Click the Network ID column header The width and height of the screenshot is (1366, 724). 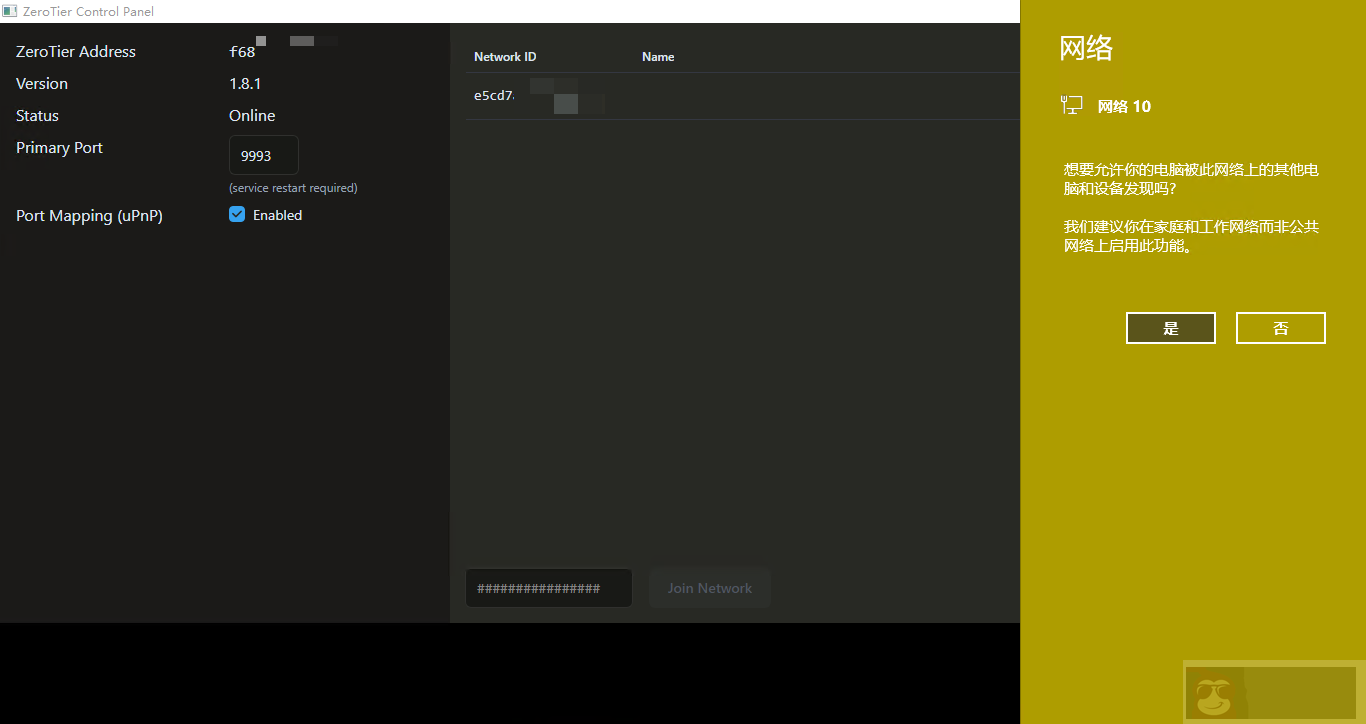pos(505,57)
